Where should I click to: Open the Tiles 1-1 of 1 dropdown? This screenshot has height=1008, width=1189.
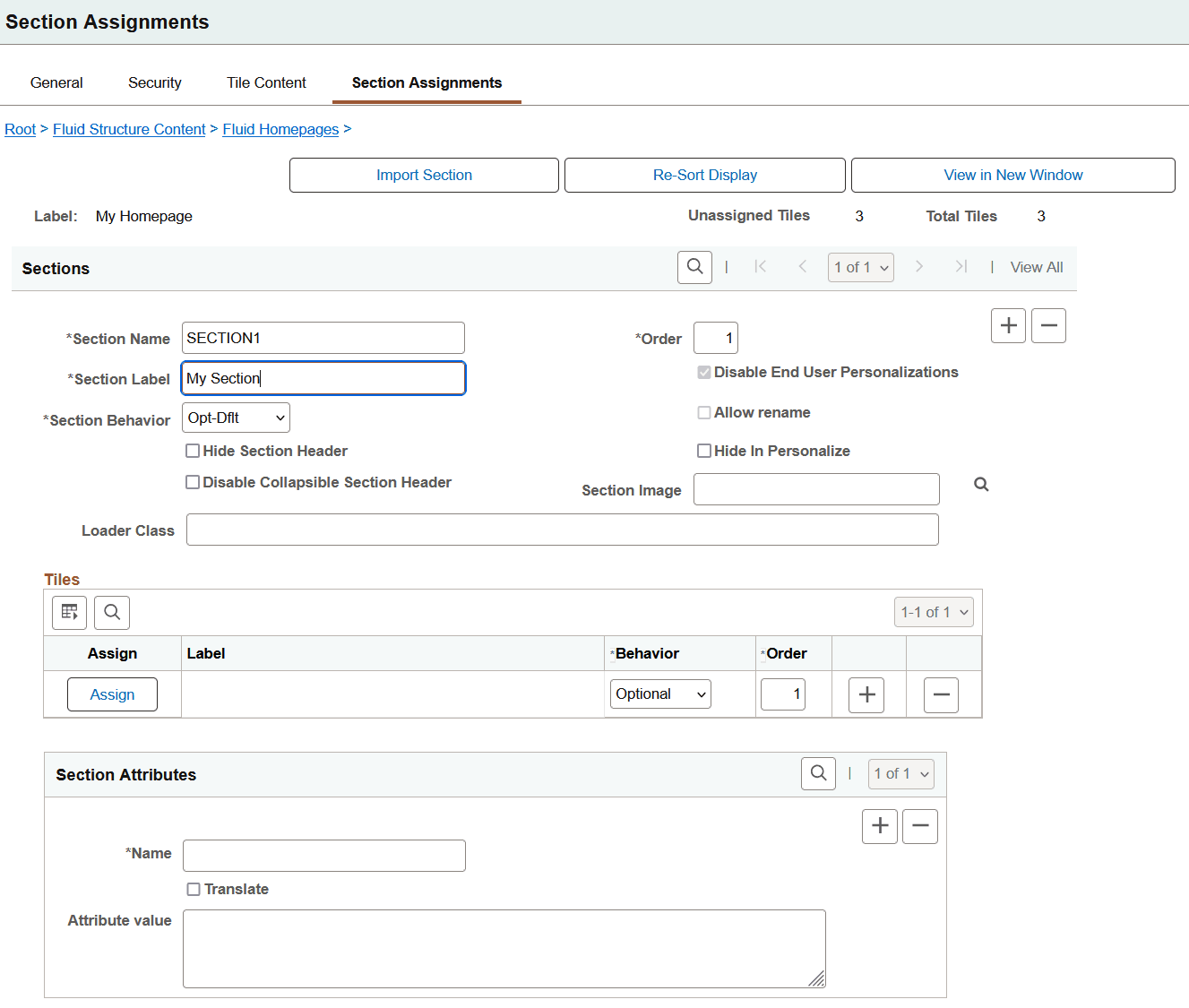[x=934, y=612]
